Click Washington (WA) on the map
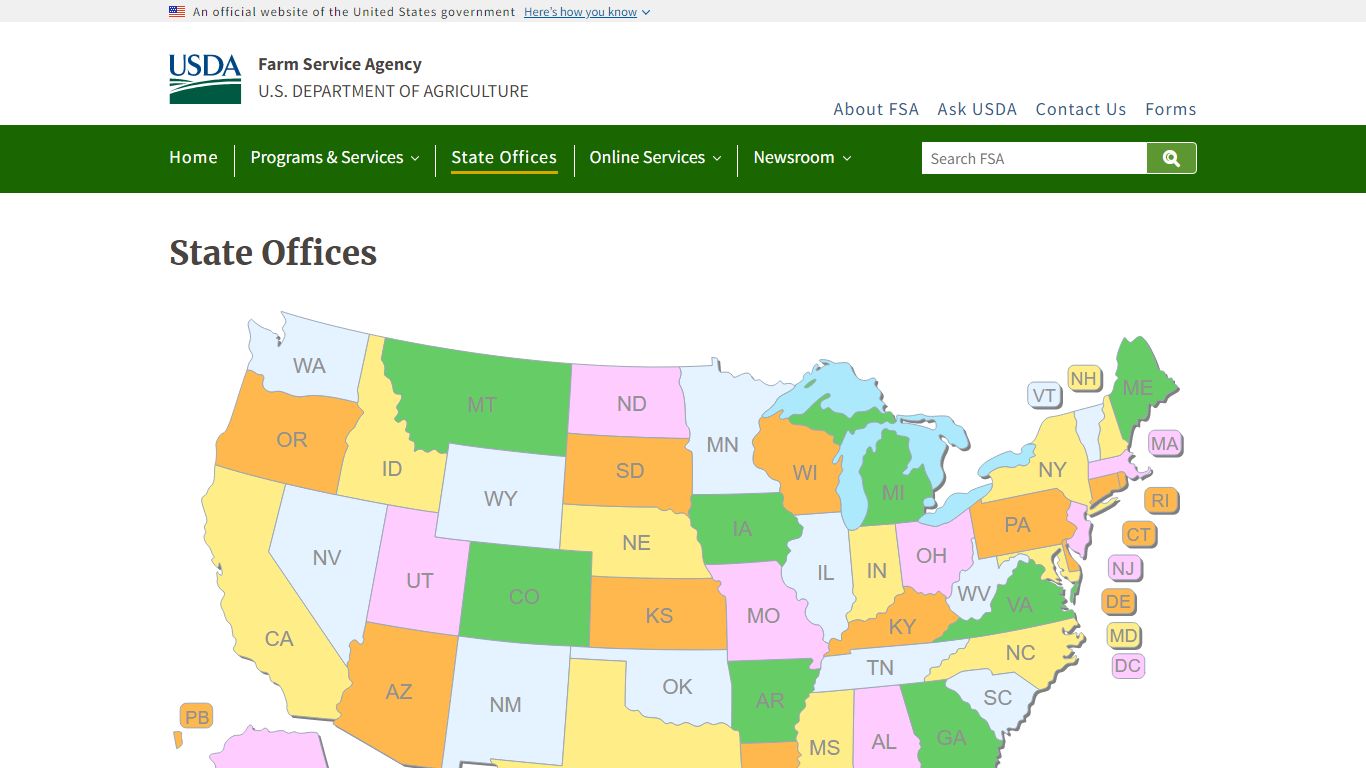1366x768 pixels. [x=309, y=365]
